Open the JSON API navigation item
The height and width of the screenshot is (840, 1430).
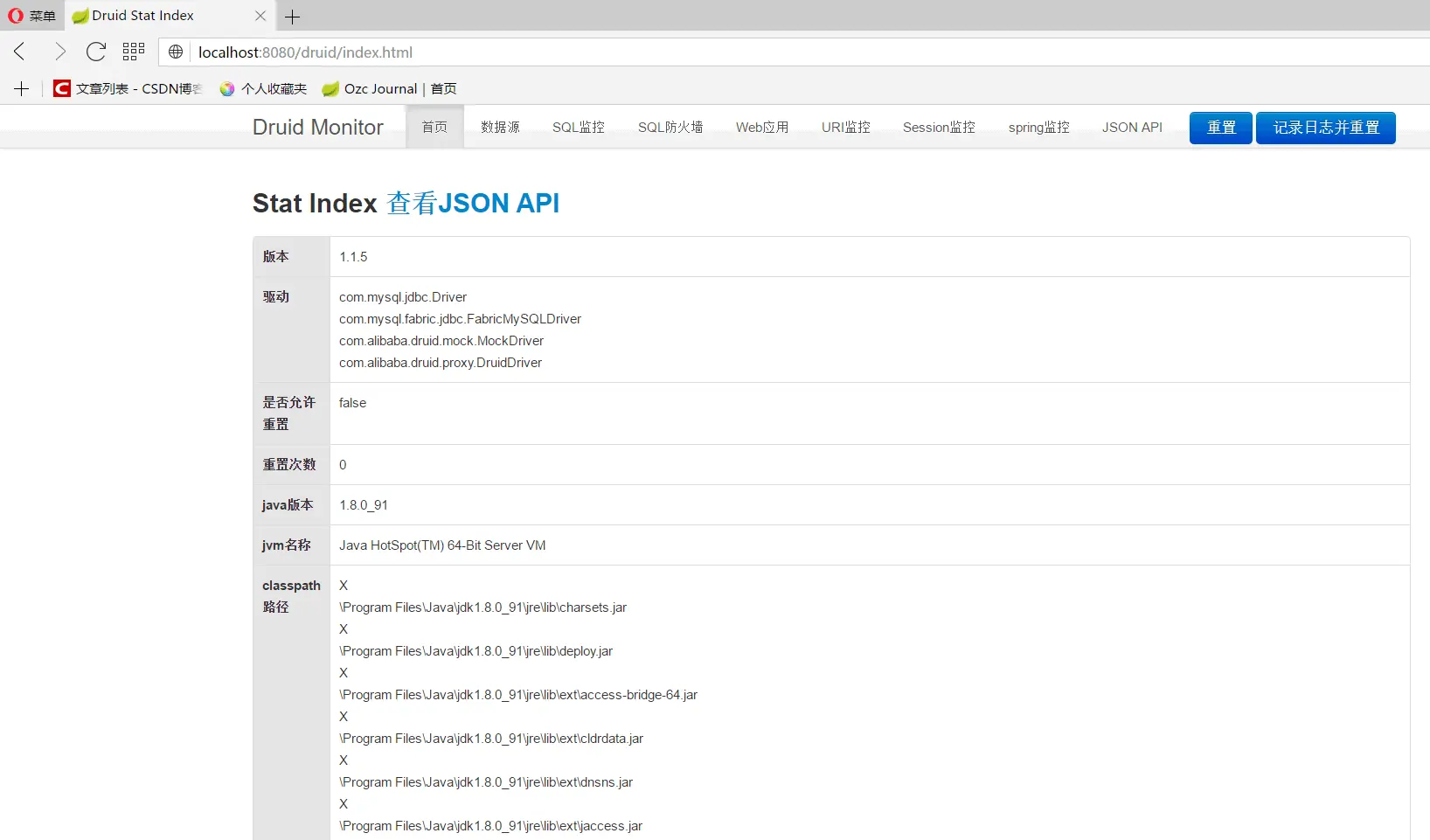coord(1132,127)
